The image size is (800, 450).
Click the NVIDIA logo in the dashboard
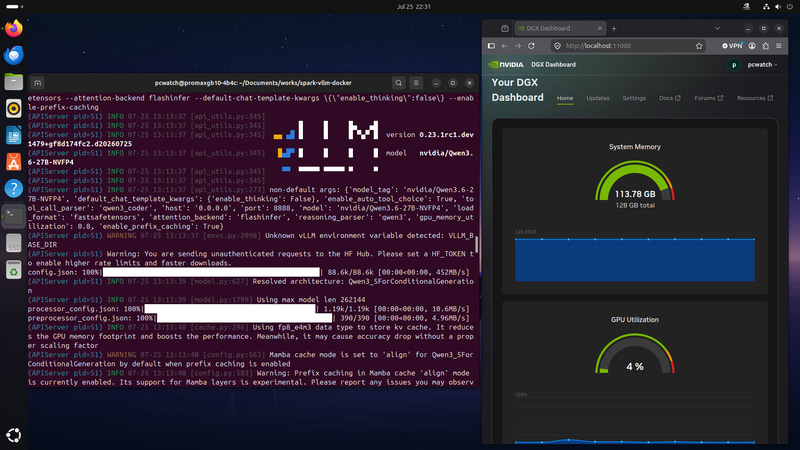[506, 65]
